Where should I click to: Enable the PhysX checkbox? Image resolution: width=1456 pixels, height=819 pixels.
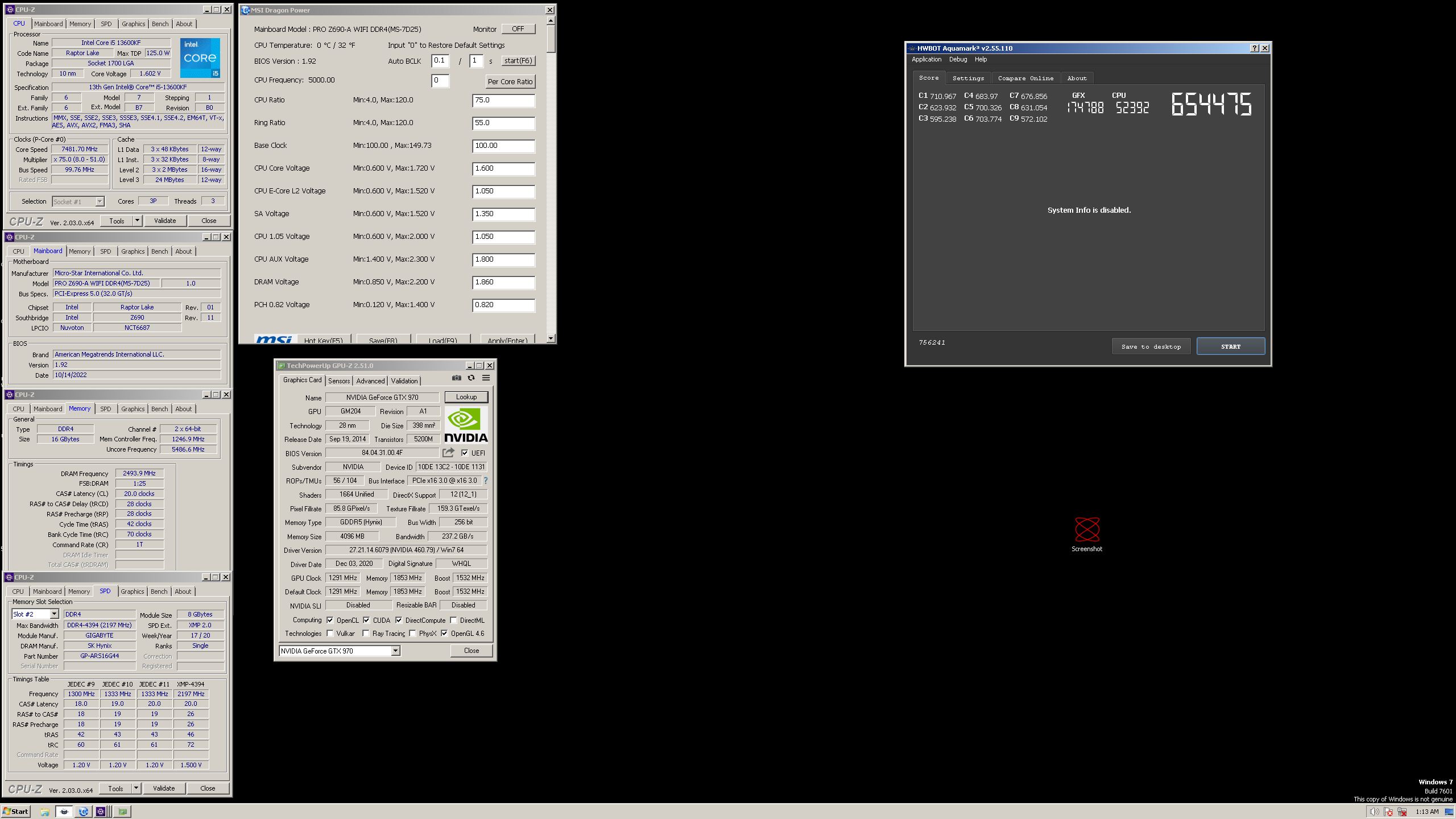click(412, 634)
